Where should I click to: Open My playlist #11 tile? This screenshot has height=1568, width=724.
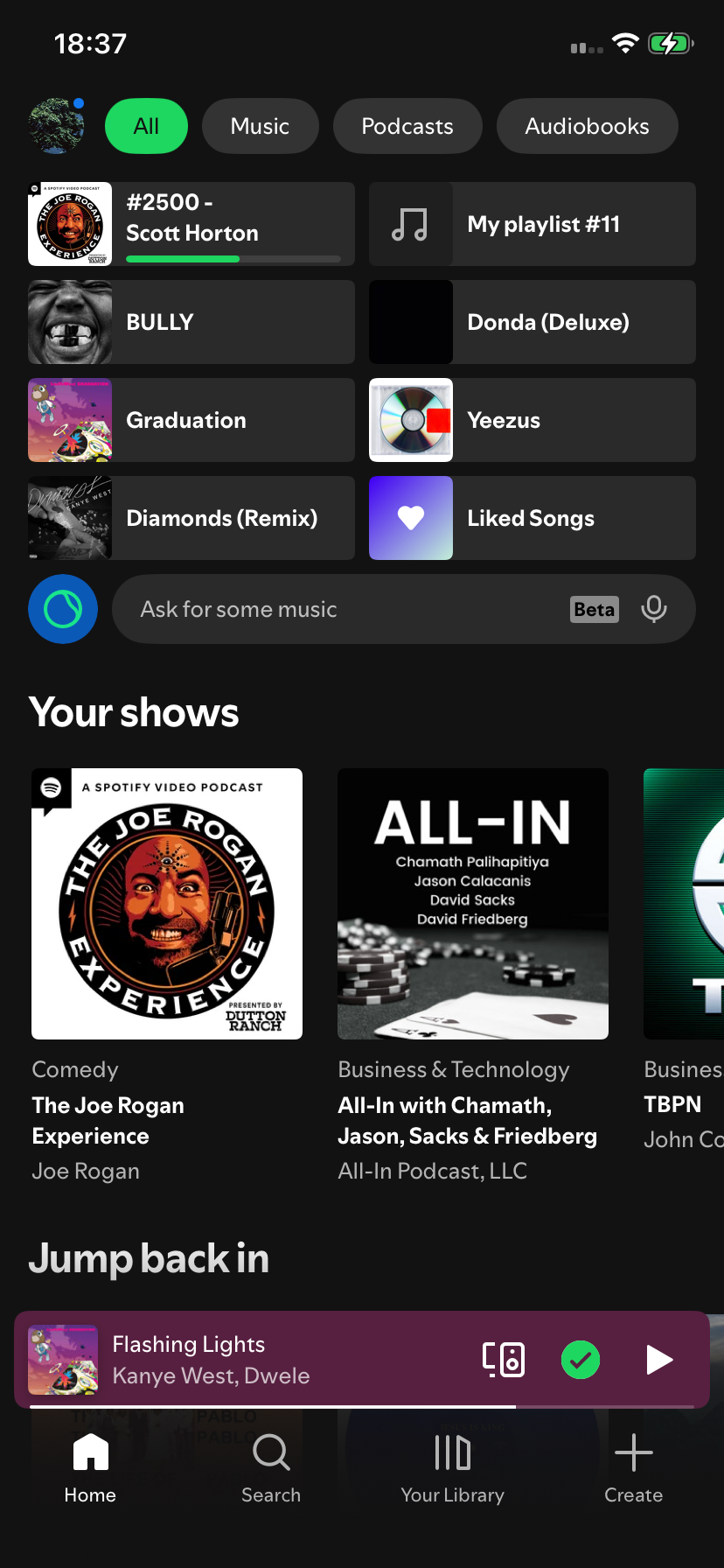pyautogui.click(x=533, y=224)
